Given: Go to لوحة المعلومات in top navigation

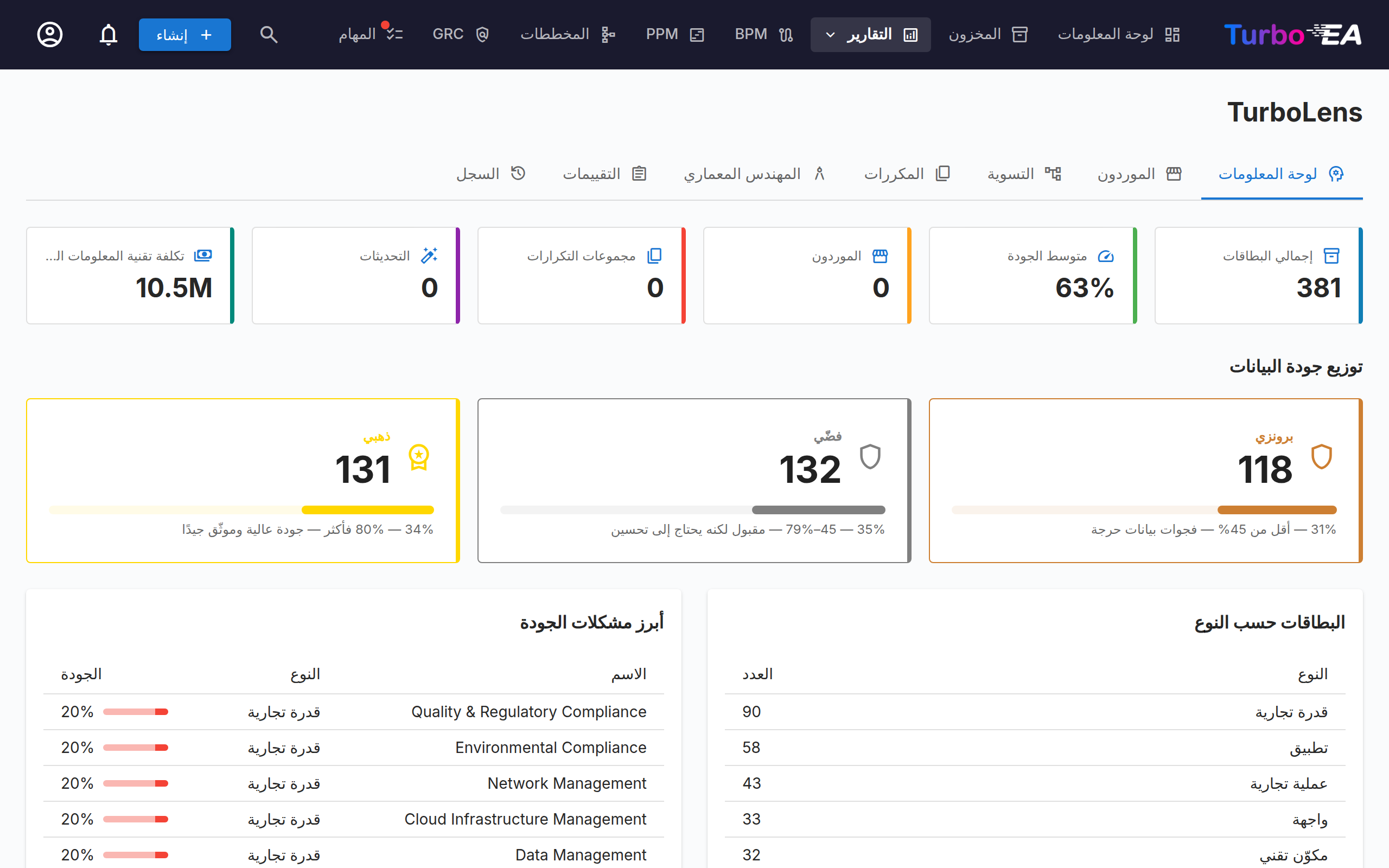Looking at the screenshot, I should pos(1119,34).
